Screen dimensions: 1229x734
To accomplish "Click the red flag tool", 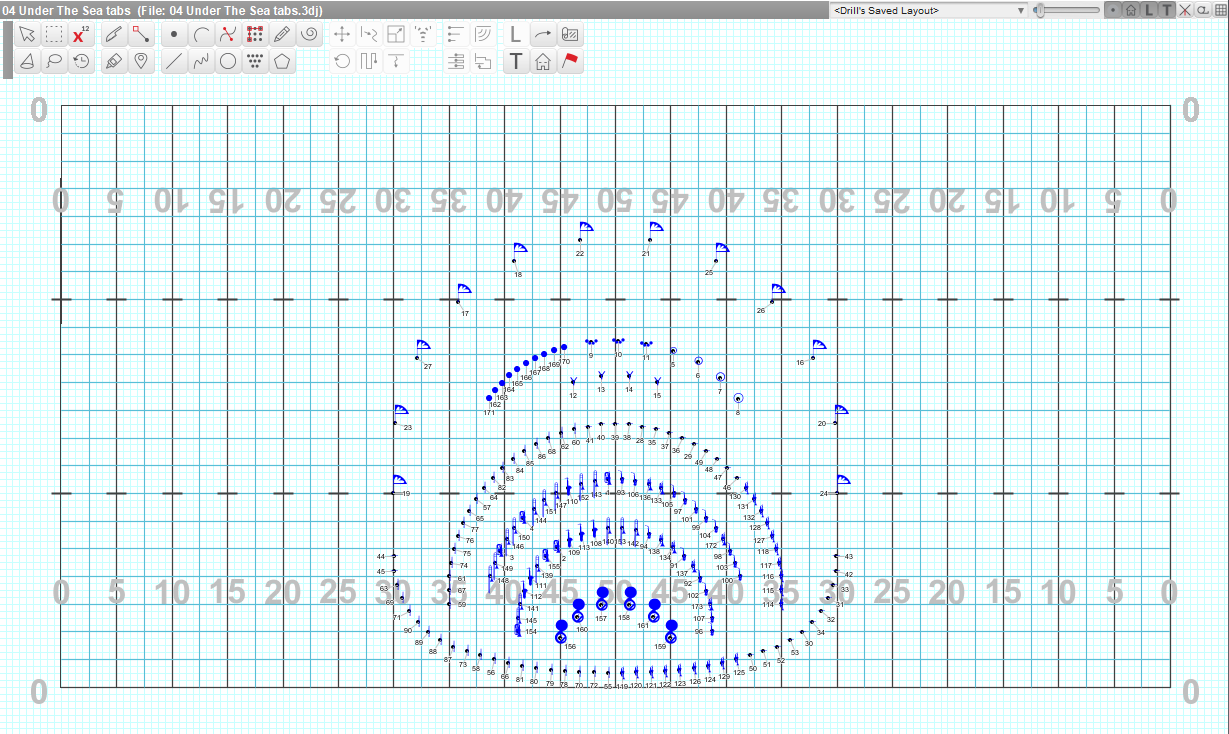I will [570, 62].
